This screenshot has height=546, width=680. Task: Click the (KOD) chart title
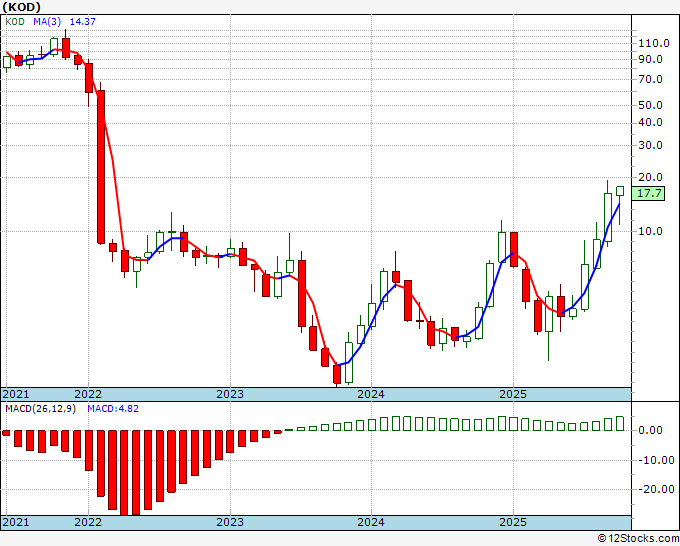click(21, 7)
